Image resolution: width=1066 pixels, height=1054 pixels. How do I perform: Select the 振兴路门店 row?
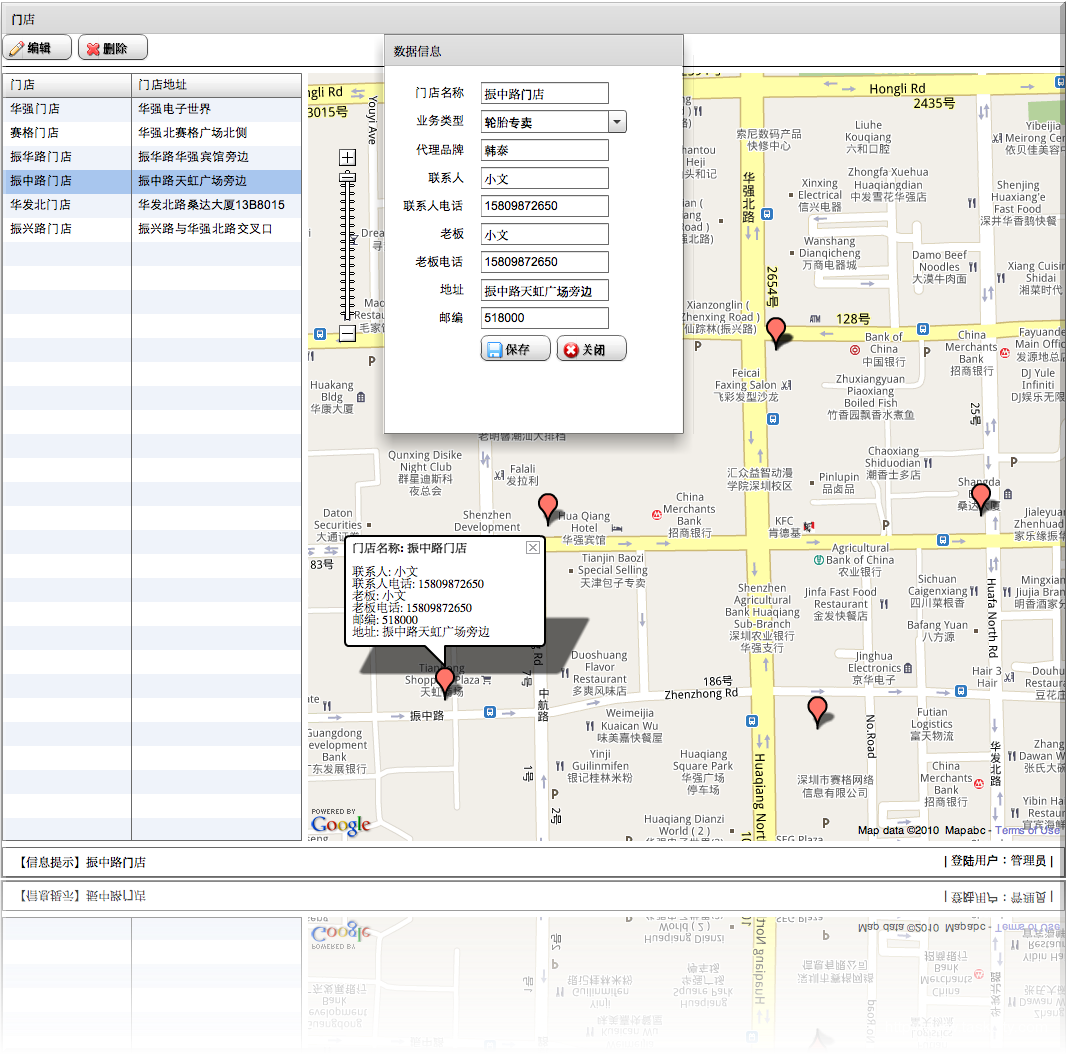click(152, 228)
